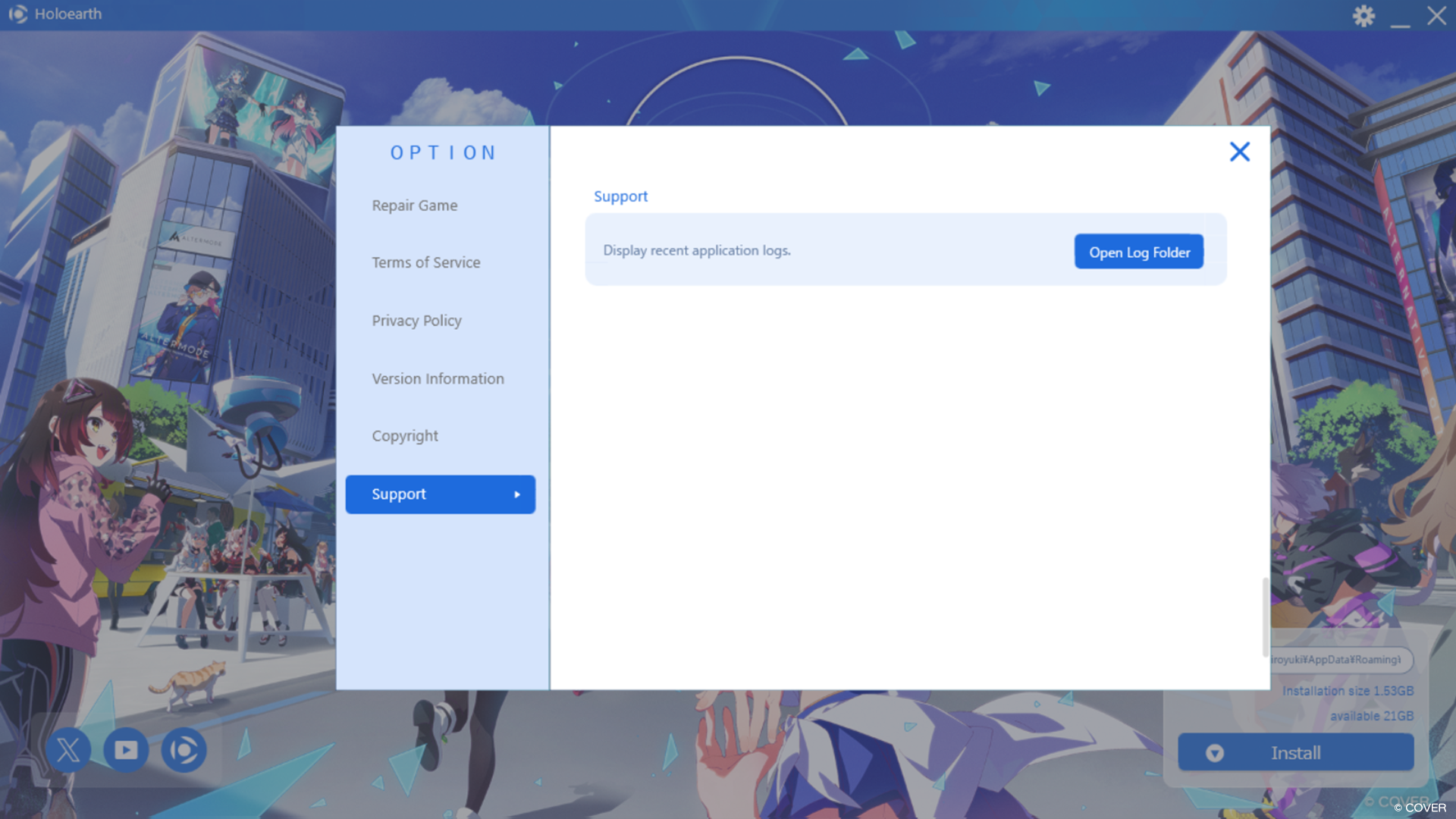The width and height of the screenshot is (1456, 819).
Task: Close the Holoearth launcher window
Action: pyautogui.click(x=1436, y=15)
